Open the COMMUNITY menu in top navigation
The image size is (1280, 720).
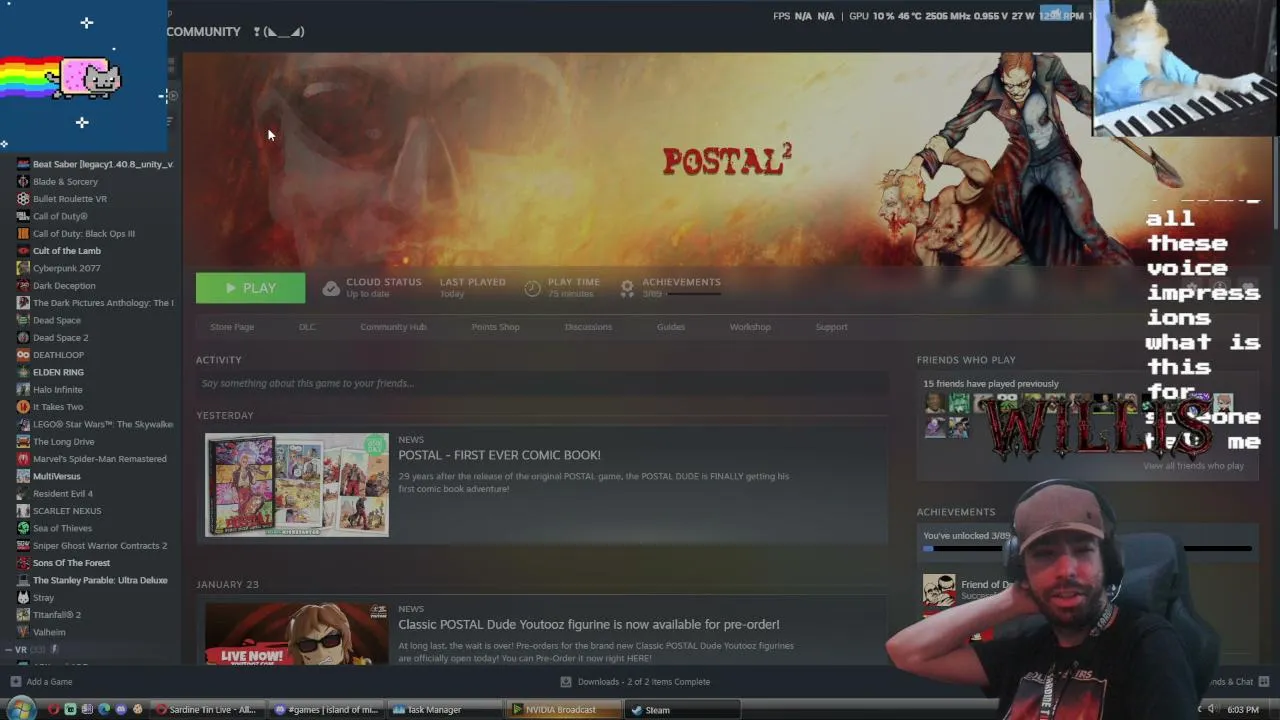coord(204,32)
